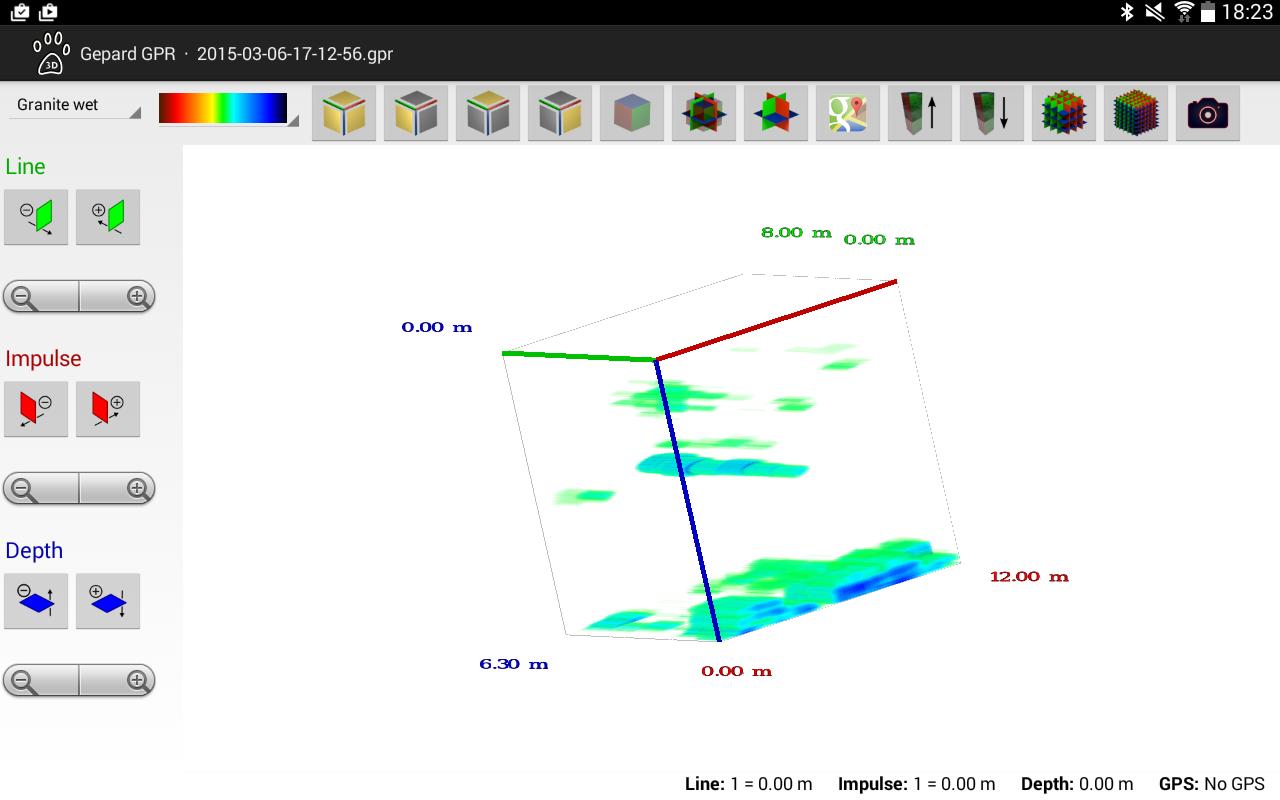Viewport: 1280px width, 800px height.
Task: Click the muted sound status icon
Action: click(1154, 12)
